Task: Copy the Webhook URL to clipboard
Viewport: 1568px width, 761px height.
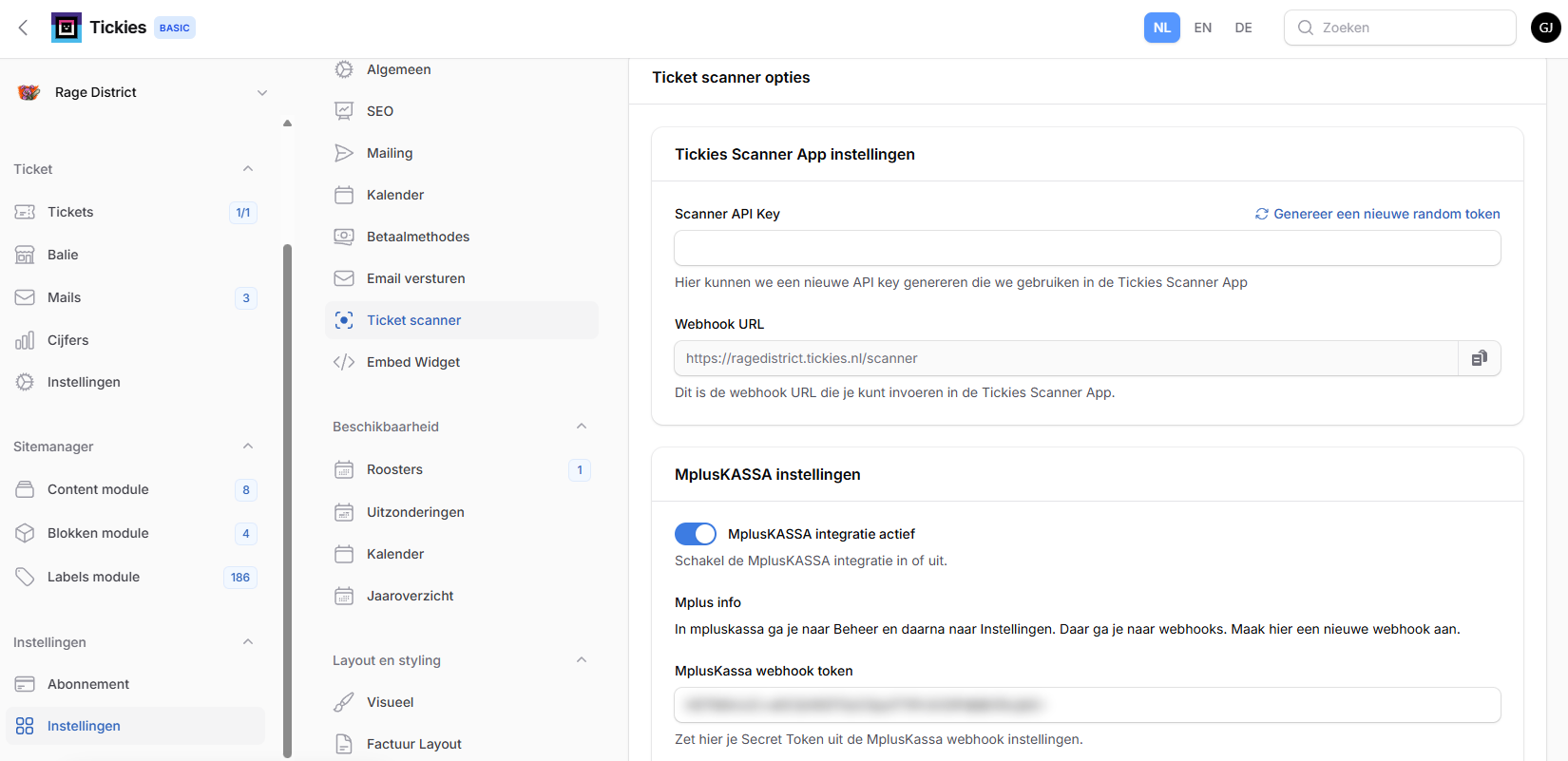Action: pyautogui.click(x=1480, y=358)
